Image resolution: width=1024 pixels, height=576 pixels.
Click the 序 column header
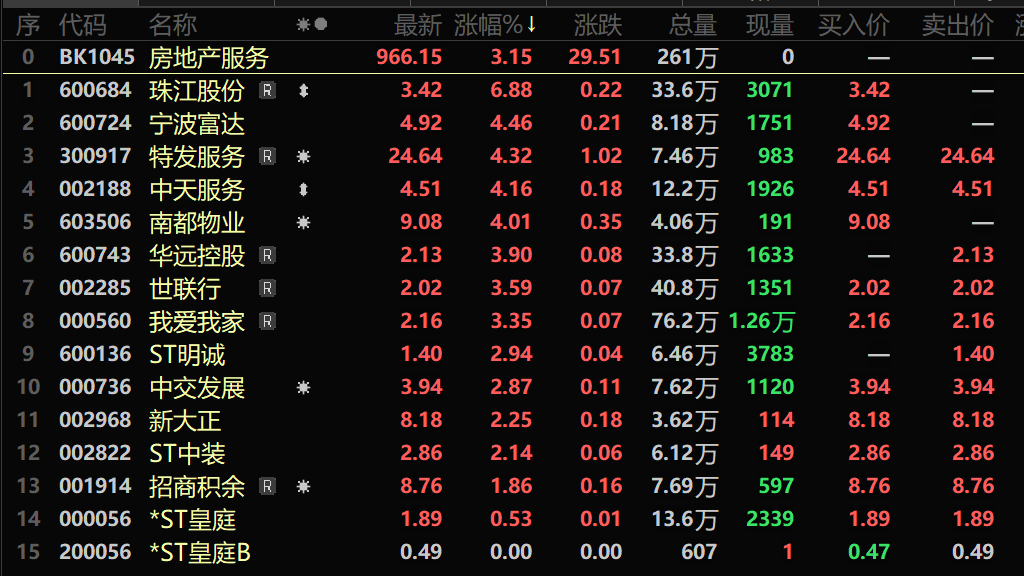pos(28,25)
